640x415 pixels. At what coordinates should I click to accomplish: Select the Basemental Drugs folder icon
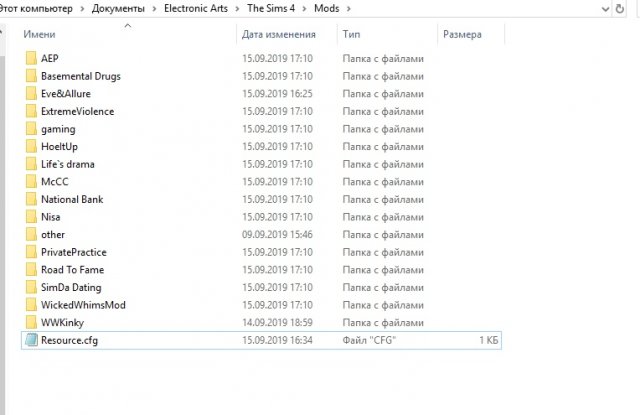click(x=31, y=76)
